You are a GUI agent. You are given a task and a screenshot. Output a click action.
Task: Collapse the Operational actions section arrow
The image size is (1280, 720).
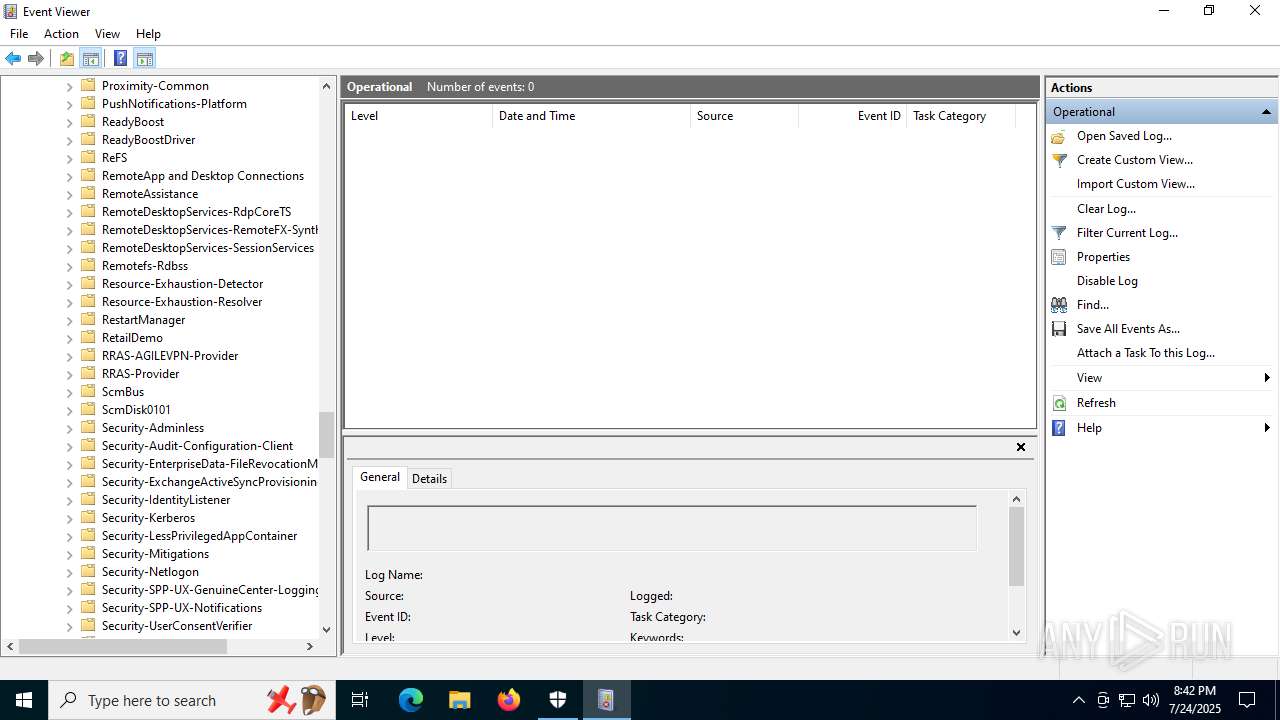click(x=1266, y=112)
